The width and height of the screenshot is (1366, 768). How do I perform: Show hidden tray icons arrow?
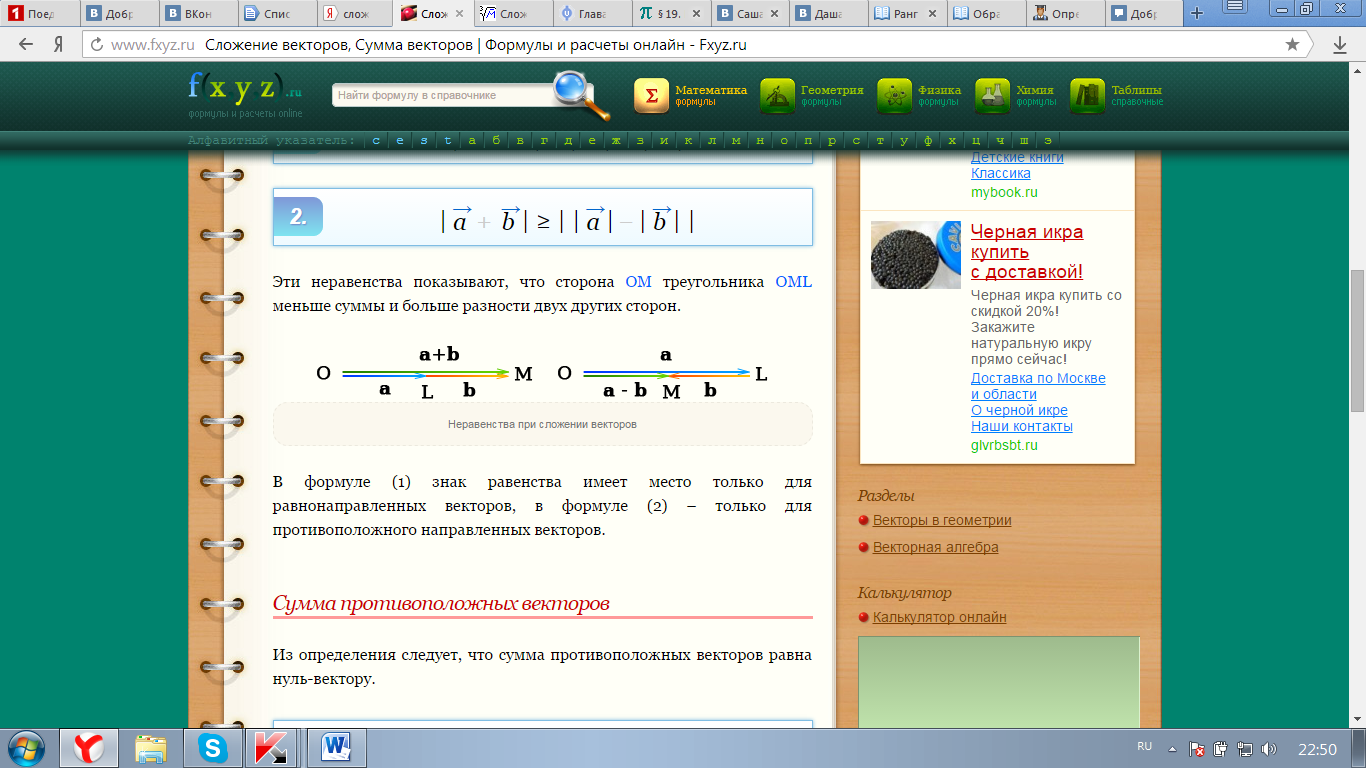point(1171,749)
